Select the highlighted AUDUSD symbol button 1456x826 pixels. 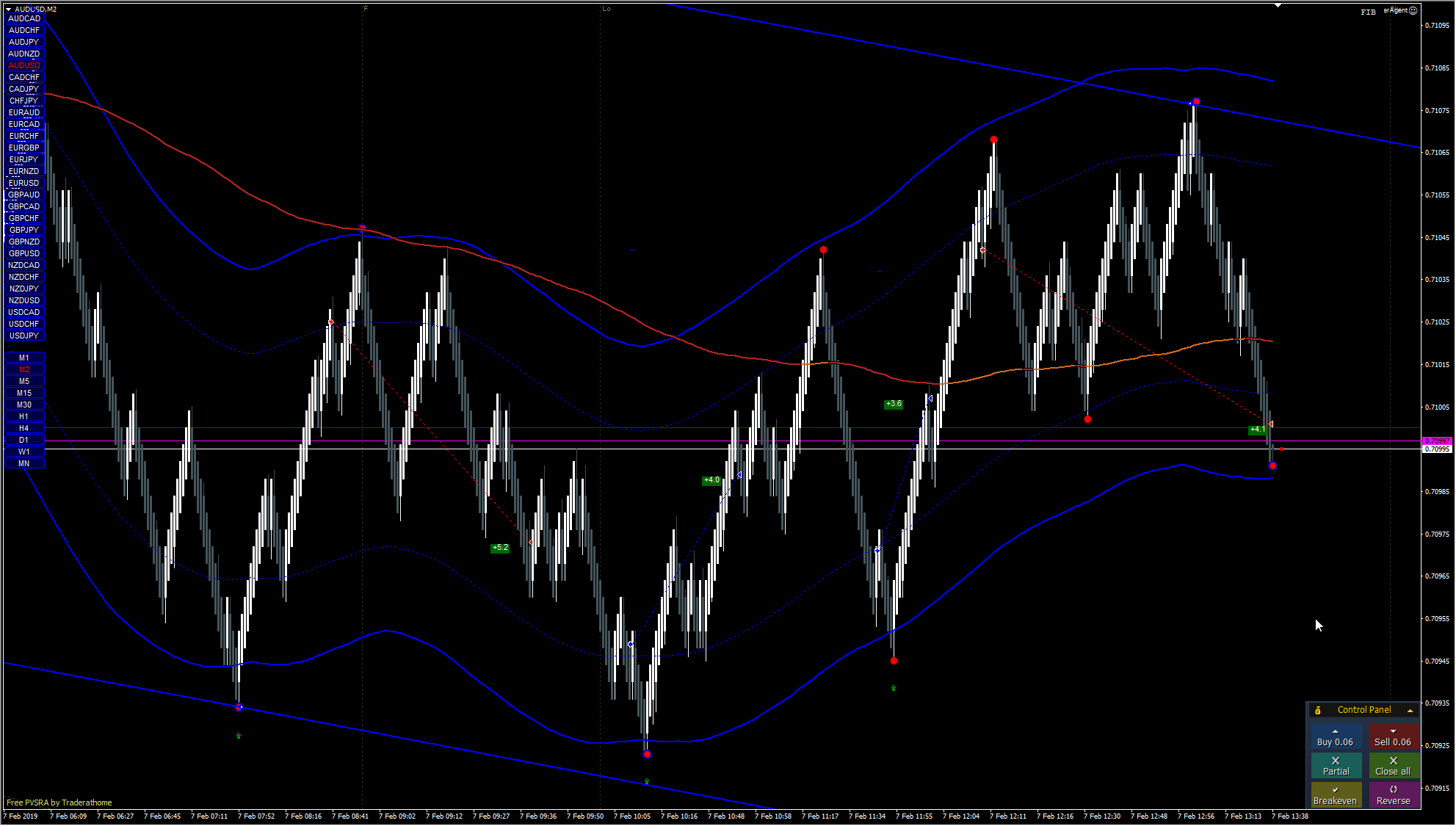click(24, 65)
